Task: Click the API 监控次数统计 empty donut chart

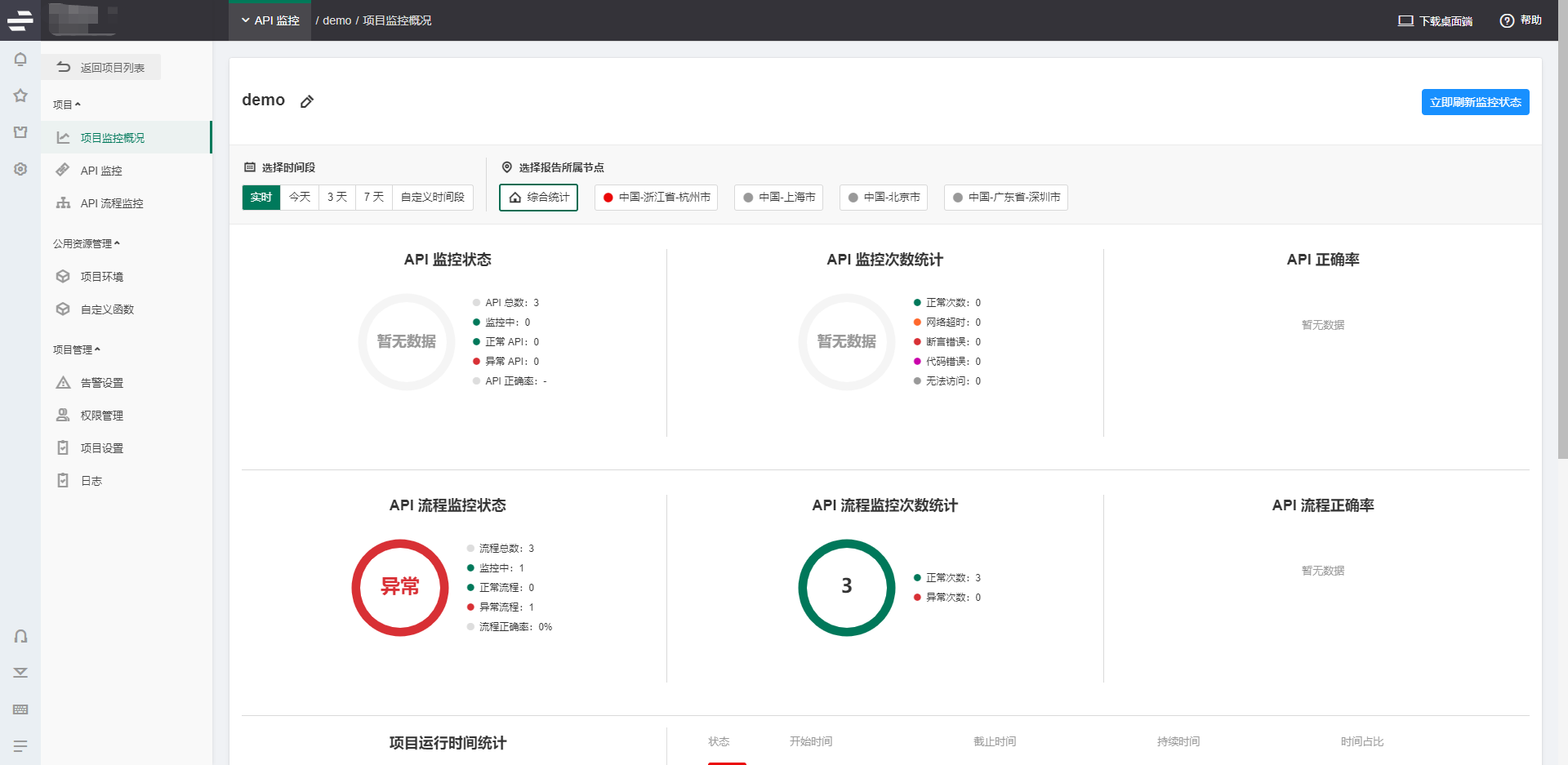Action: coord(847,341)
